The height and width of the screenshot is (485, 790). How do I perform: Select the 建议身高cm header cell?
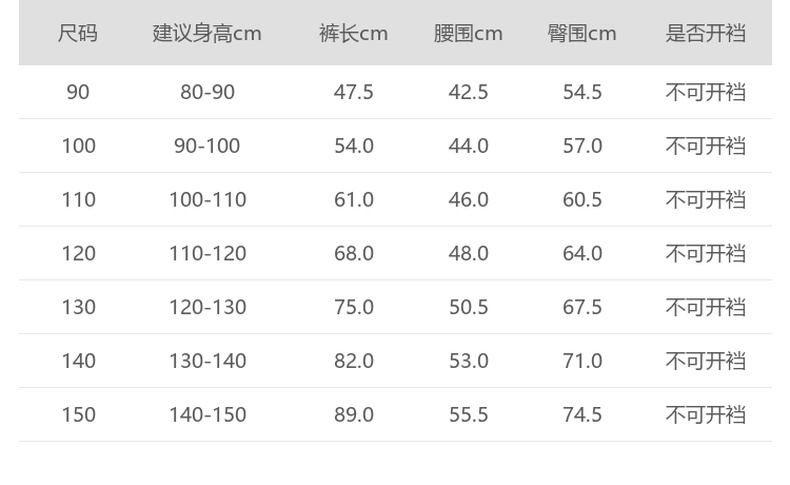207,33
